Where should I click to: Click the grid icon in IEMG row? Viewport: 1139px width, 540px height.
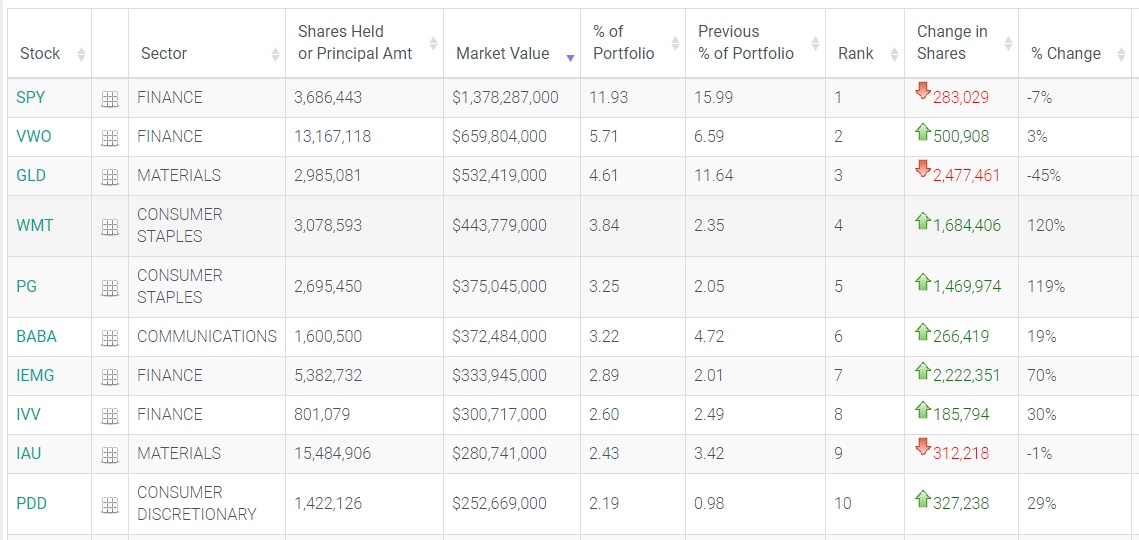(110, 377)
